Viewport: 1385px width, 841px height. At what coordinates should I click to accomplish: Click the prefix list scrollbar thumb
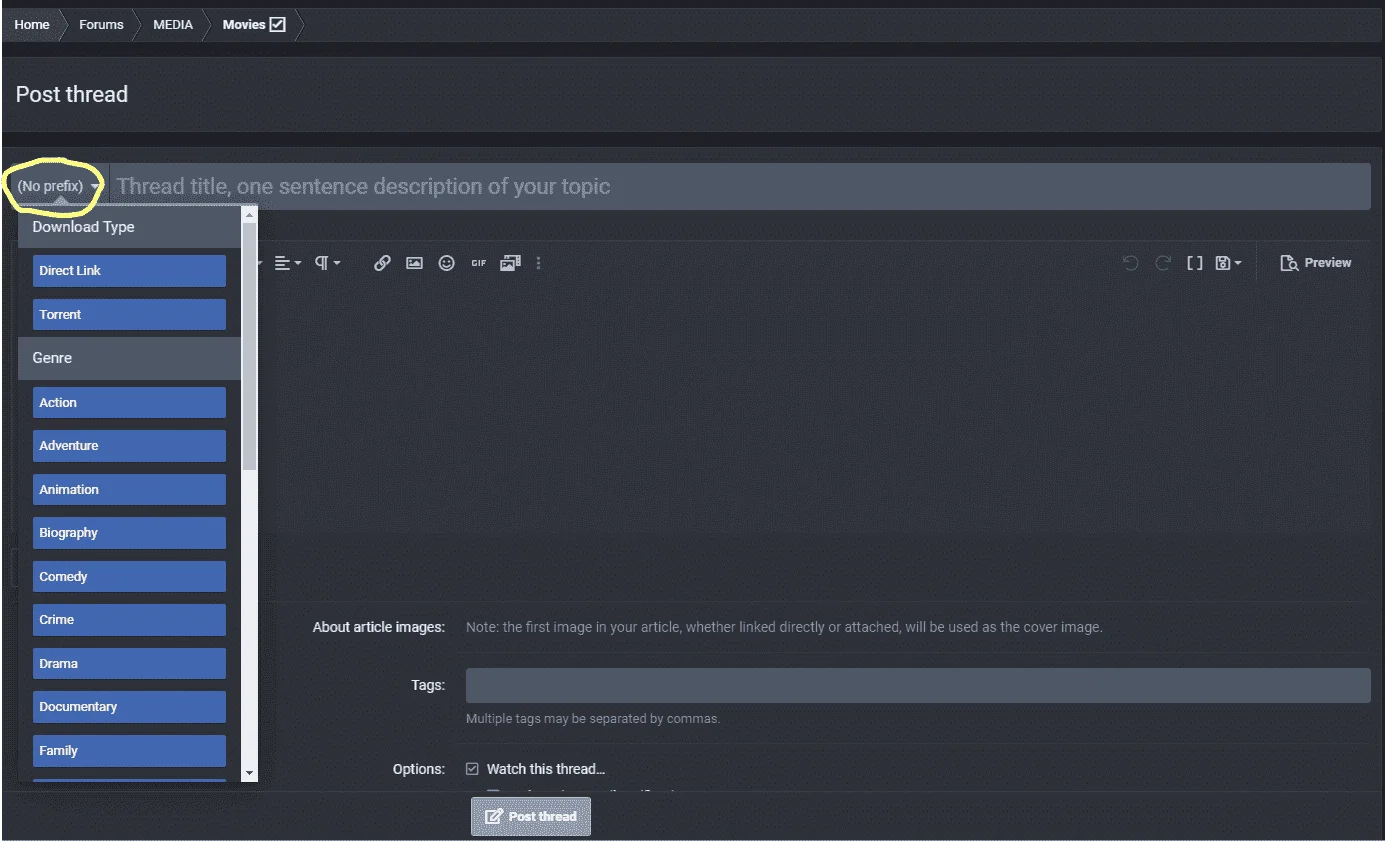coord(250,345)
